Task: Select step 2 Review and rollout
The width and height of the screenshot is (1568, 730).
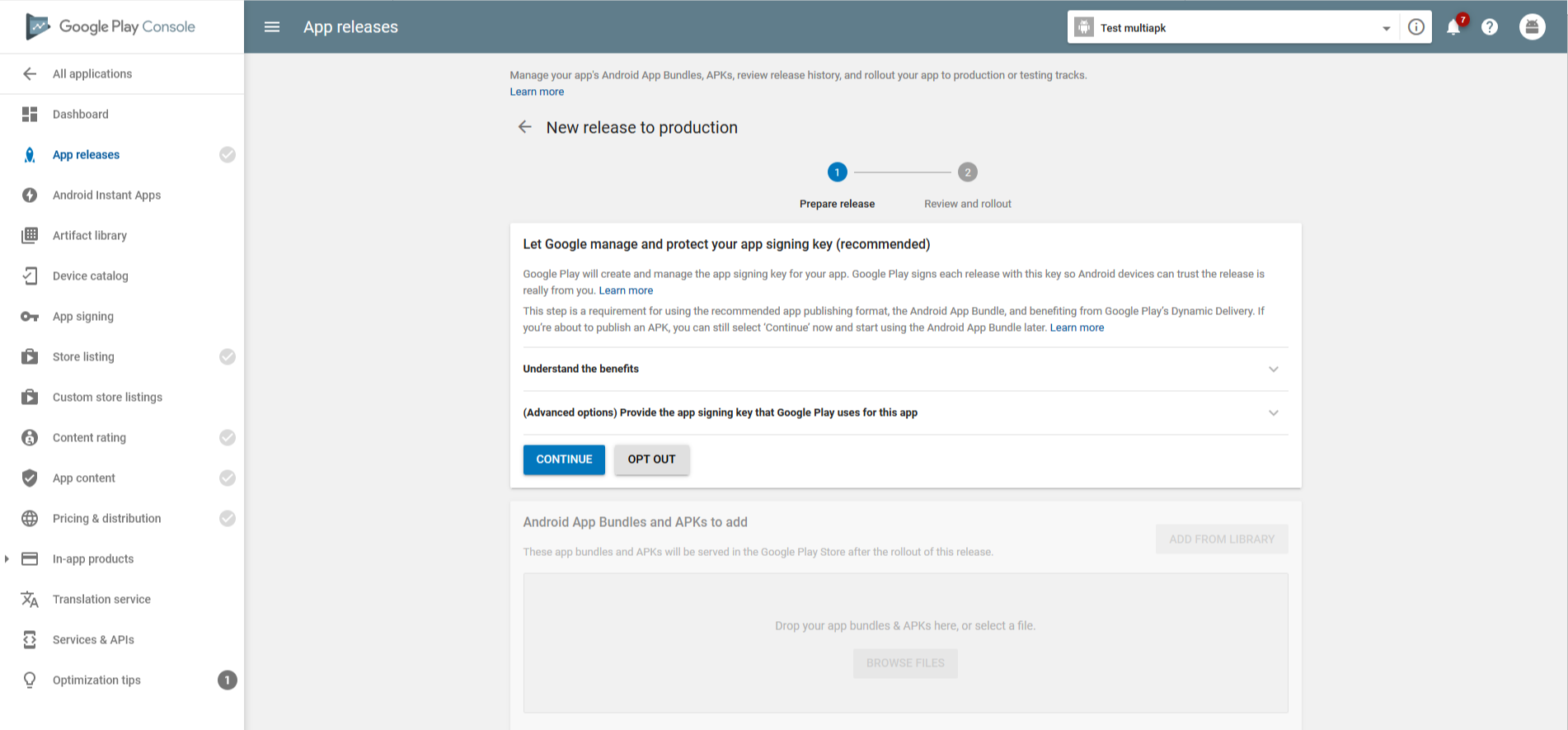Action: pos(967,172)
